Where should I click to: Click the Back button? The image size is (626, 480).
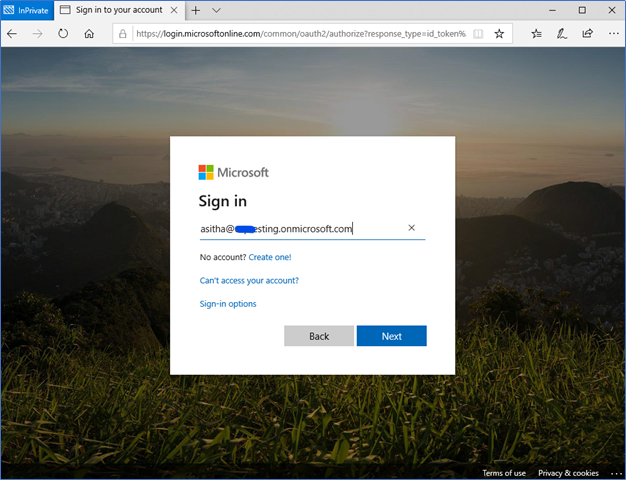[x=319, y=336]
